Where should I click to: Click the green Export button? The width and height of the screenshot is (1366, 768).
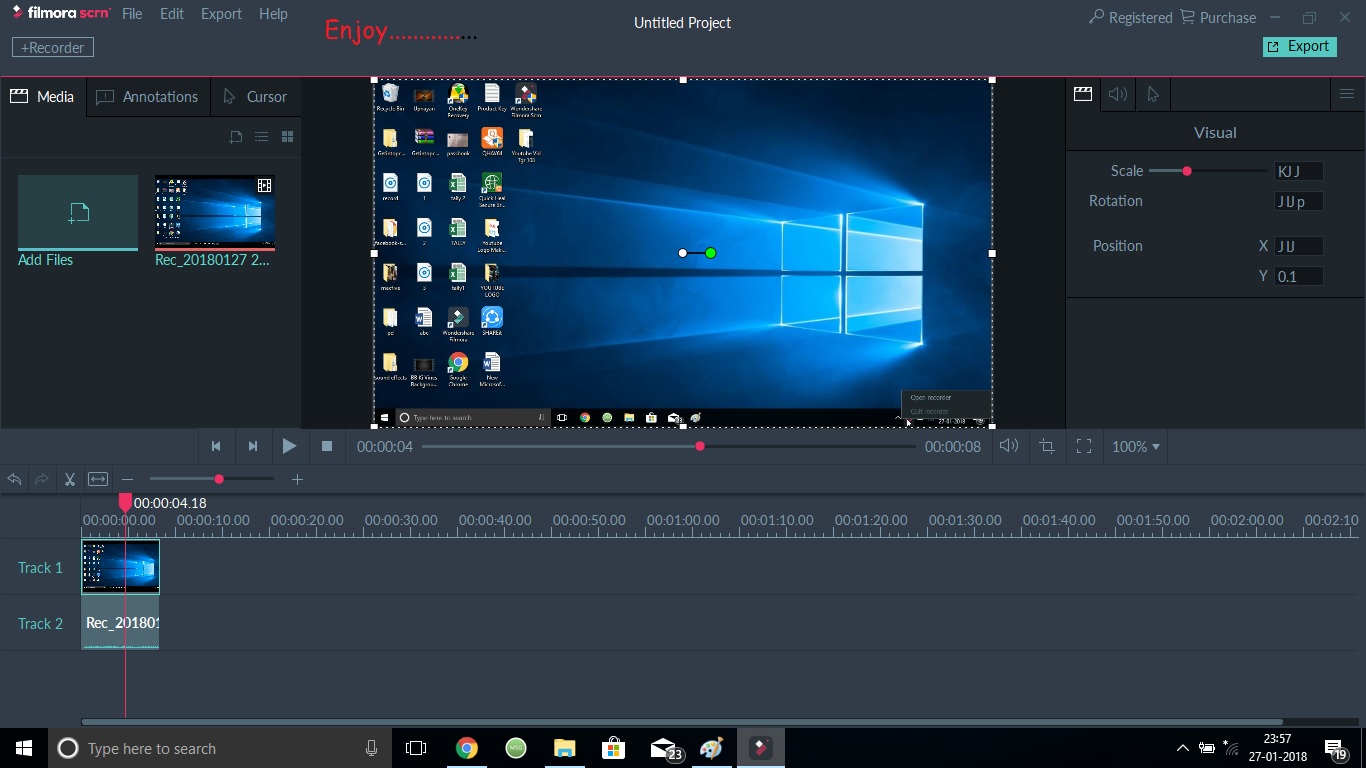[1300, 46]
